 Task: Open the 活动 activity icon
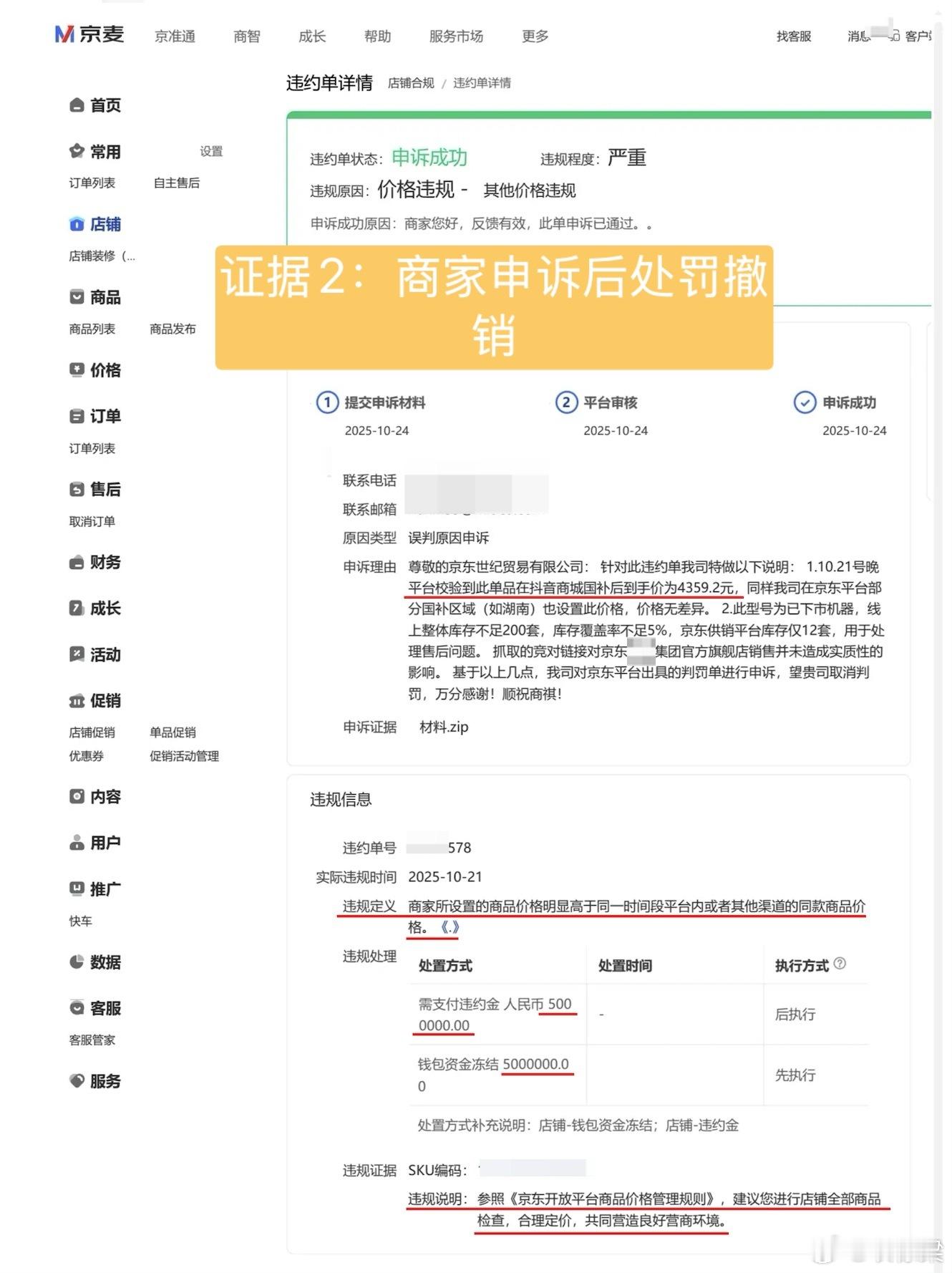(77, 654)
